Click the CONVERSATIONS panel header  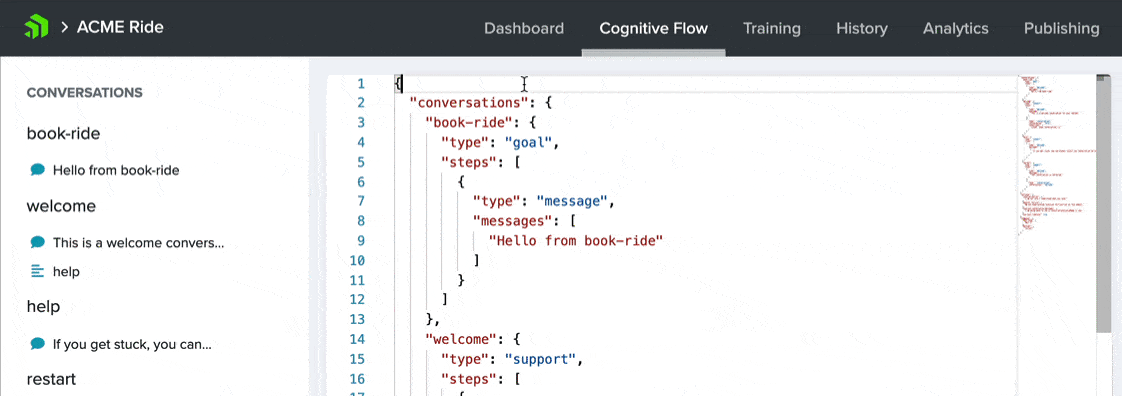(84, 93)
